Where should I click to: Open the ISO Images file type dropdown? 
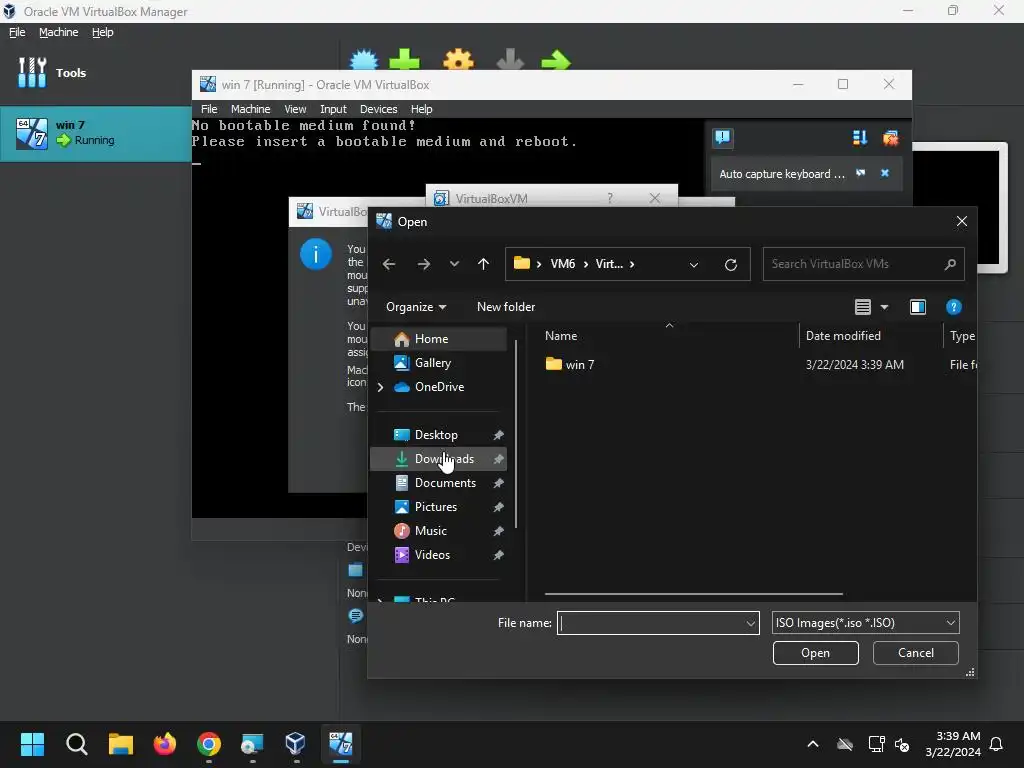[865, 623]
